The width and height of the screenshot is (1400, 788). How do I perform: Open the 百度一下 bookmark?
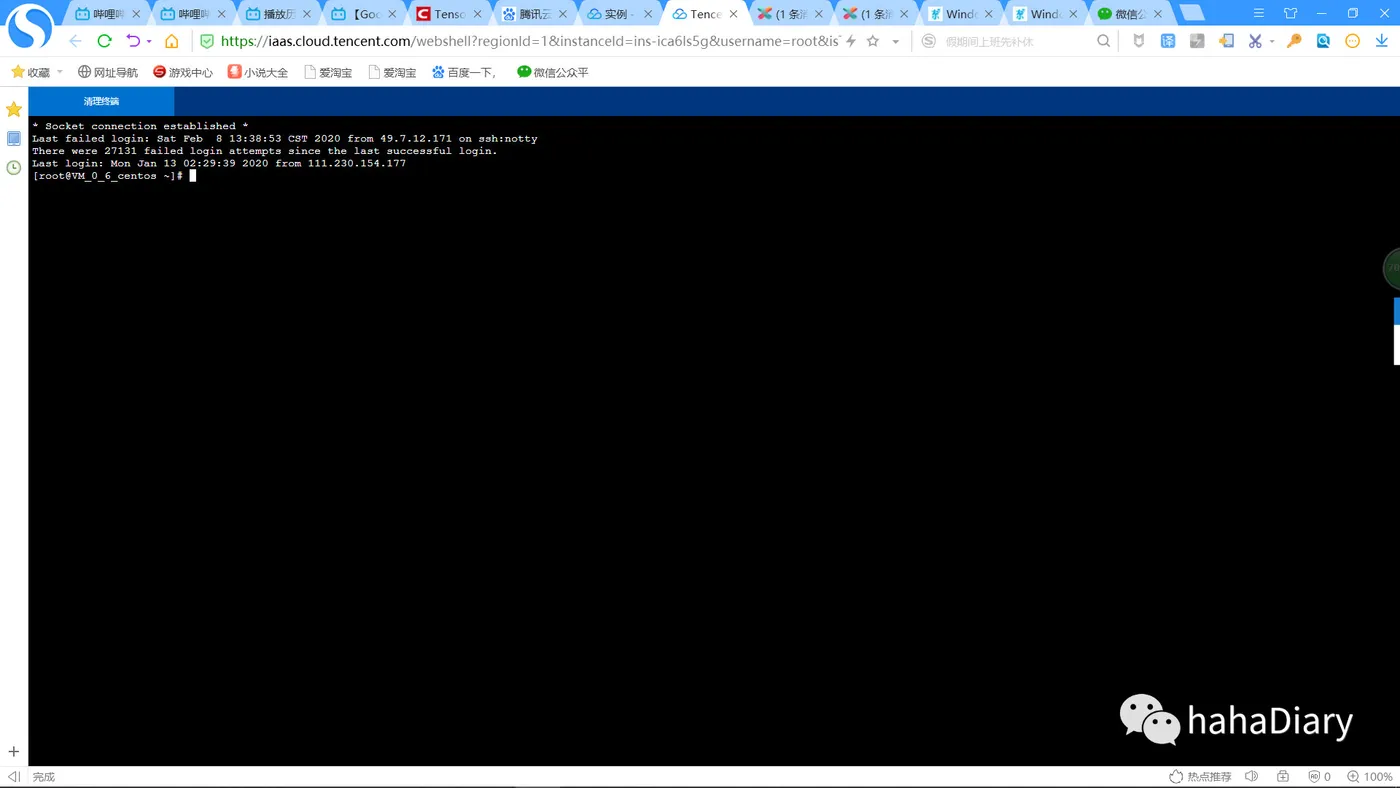click(464, 72)
